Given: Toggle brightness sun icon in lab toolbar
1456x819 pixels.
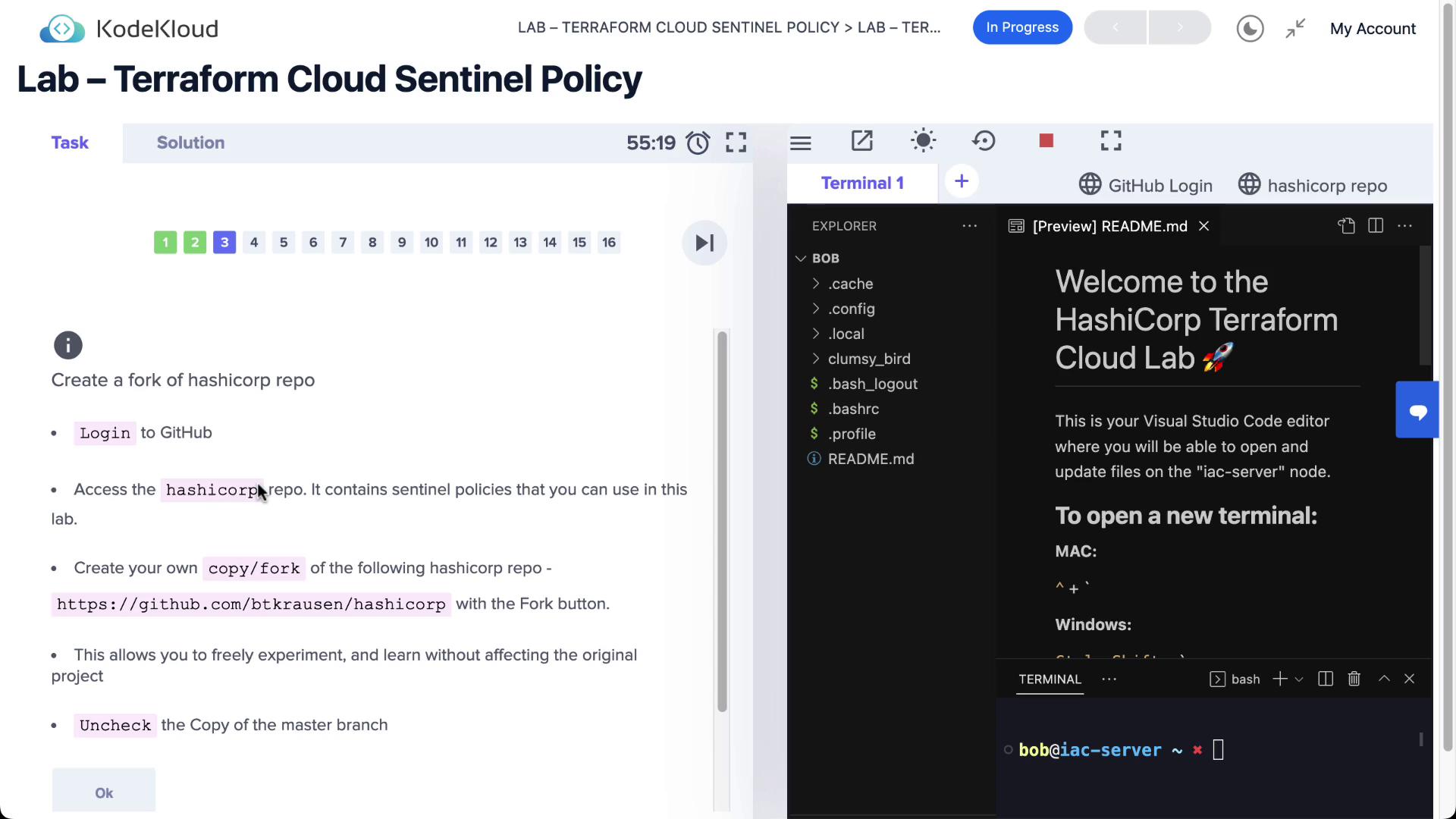Looking at the screenshot, I should pyautogui.click(x=923, y=141).
